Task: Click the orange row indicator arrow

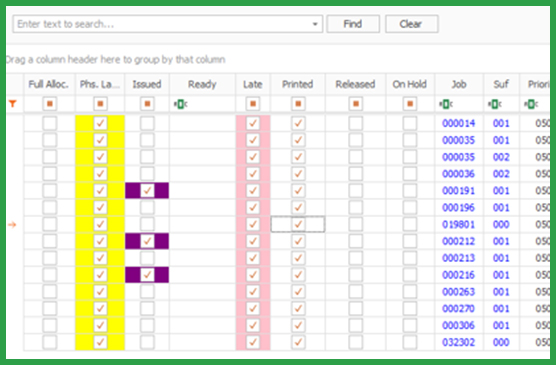Action: [x=12, y=225]
